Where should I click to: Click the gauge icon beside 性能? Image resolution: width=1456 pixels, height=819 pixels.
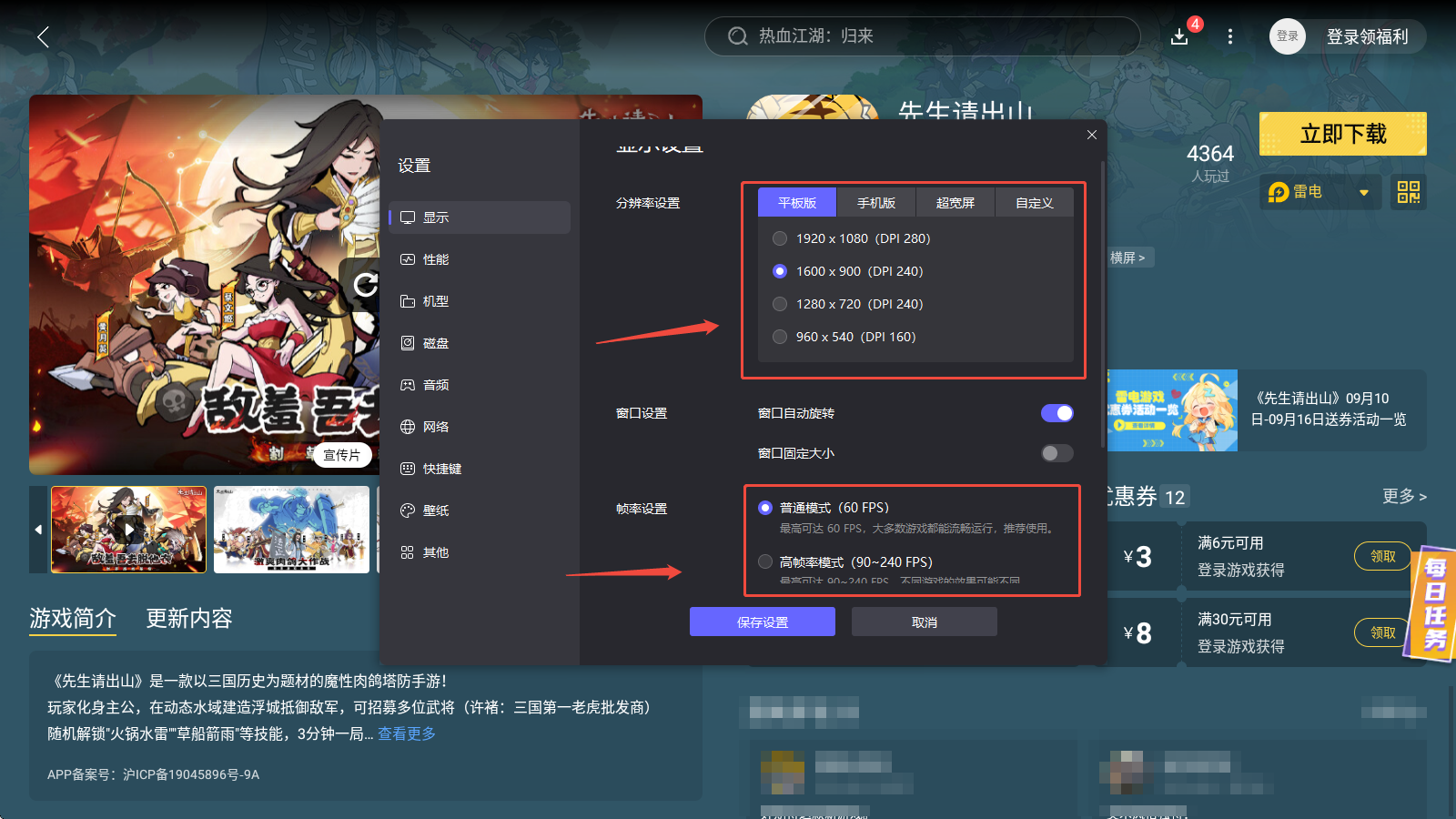[x=408, y=259]
